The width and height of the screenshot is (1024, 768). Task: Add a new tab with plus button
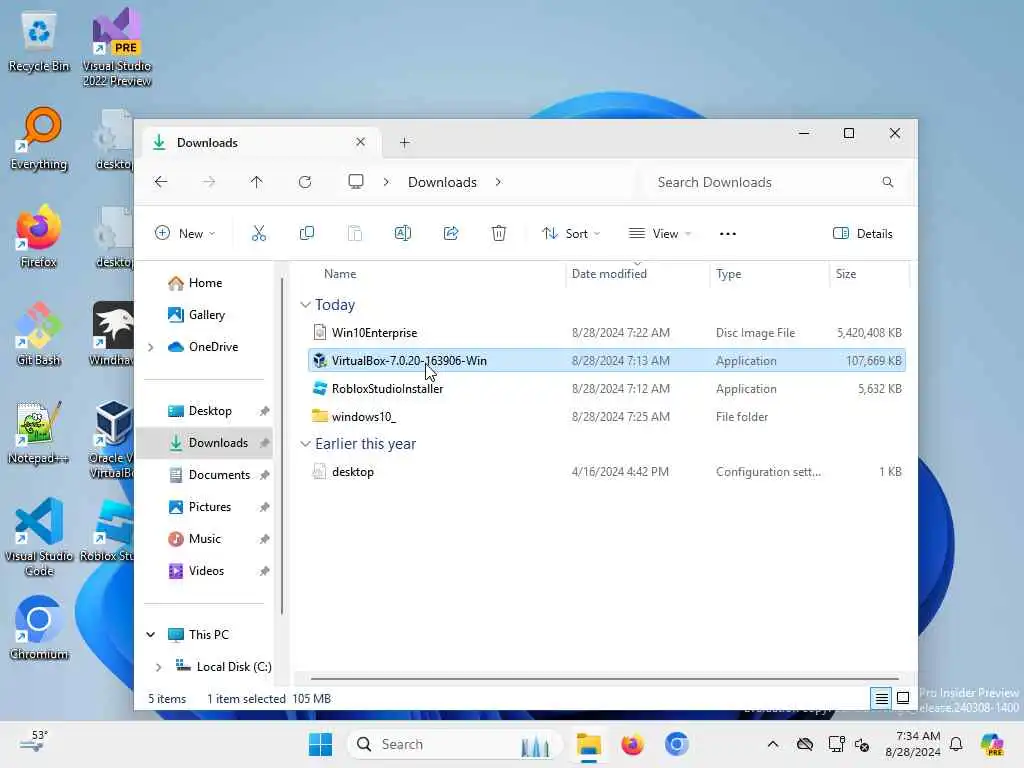(404, 142)
